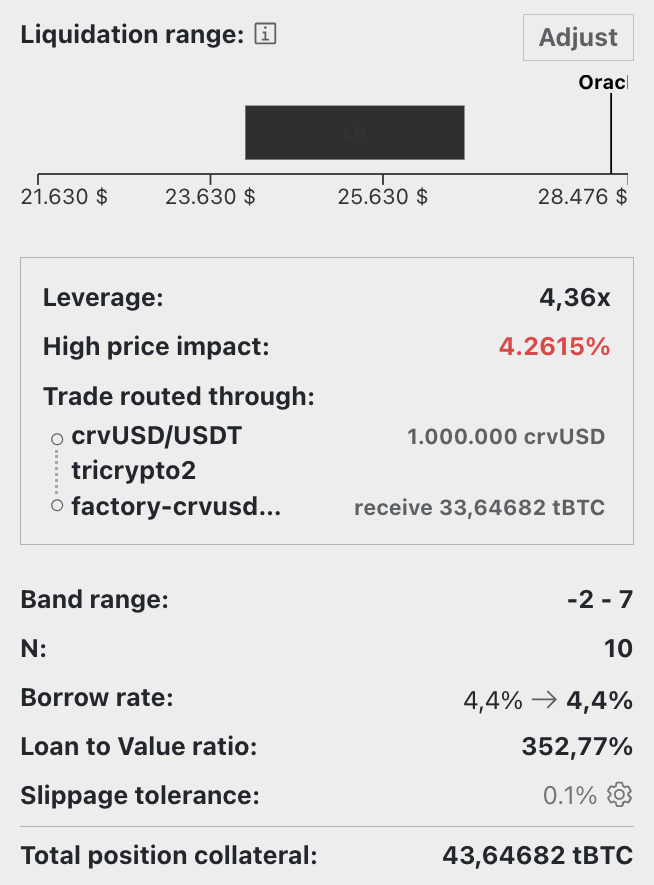Image resolution: width=654 pixels, height=885 pixels.
Task: Click the 28.476 $ axis label
Action: pos(582,197)
